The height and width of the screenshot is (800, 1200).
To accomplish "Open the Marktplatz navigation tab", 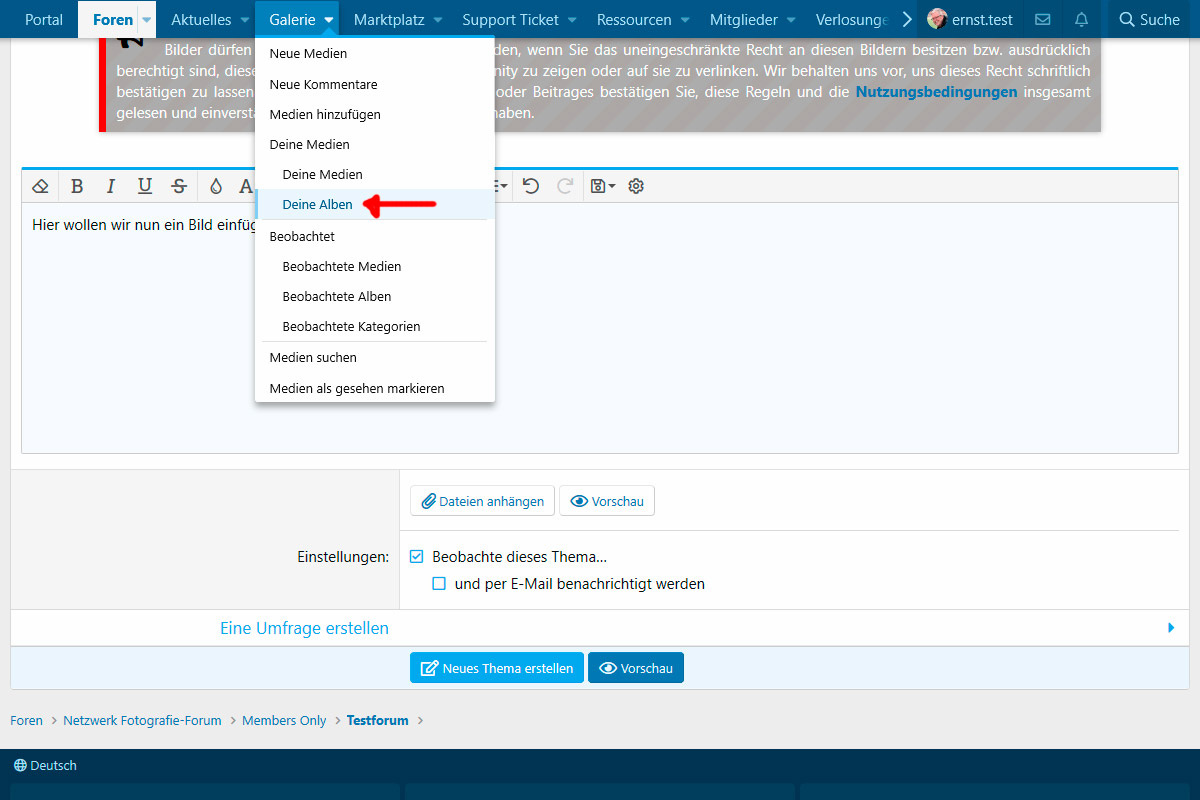I will [x=389, y=20].
